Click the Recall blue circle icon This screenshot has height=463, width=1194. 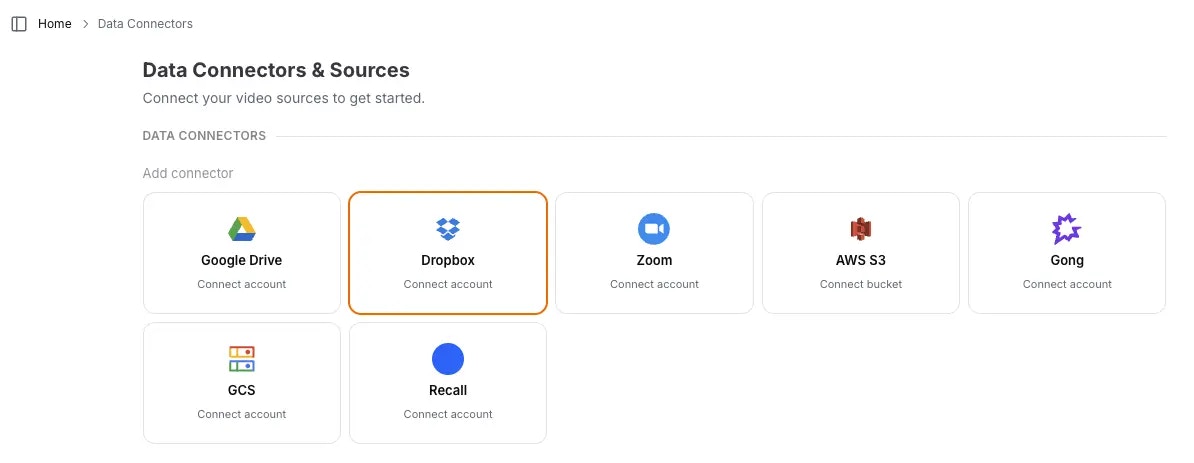pos(448,359)
